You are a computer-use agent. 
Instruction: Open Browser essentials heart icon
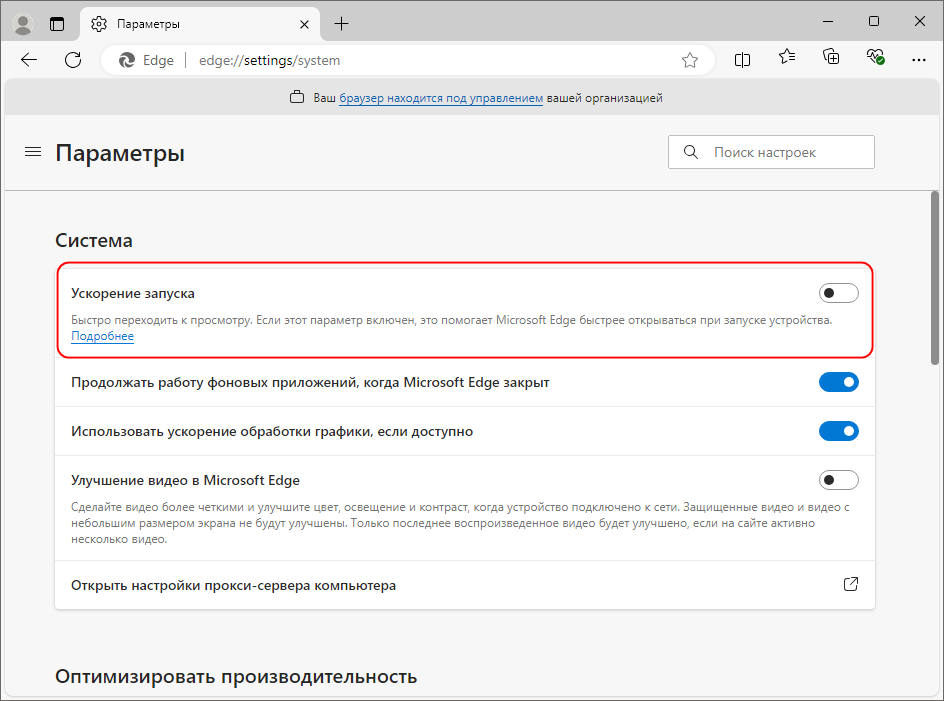[x=875, y=57]
